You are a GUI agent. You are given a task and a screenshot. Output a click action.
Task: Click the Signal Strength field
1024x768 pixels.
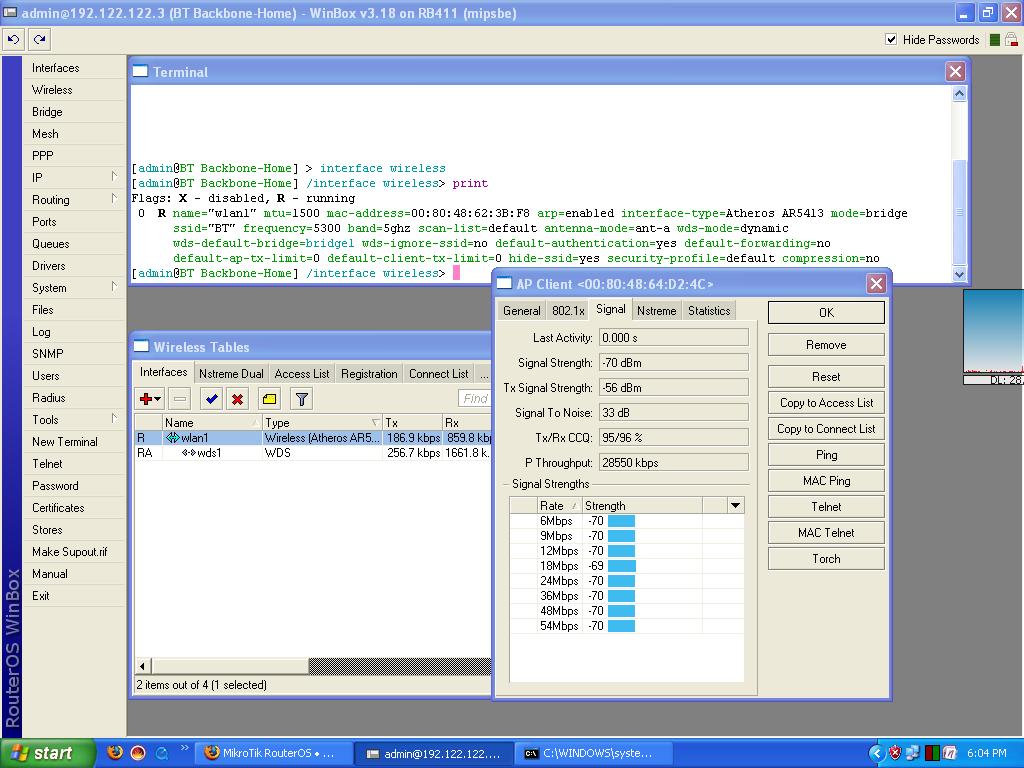click(x=673, y=362)
